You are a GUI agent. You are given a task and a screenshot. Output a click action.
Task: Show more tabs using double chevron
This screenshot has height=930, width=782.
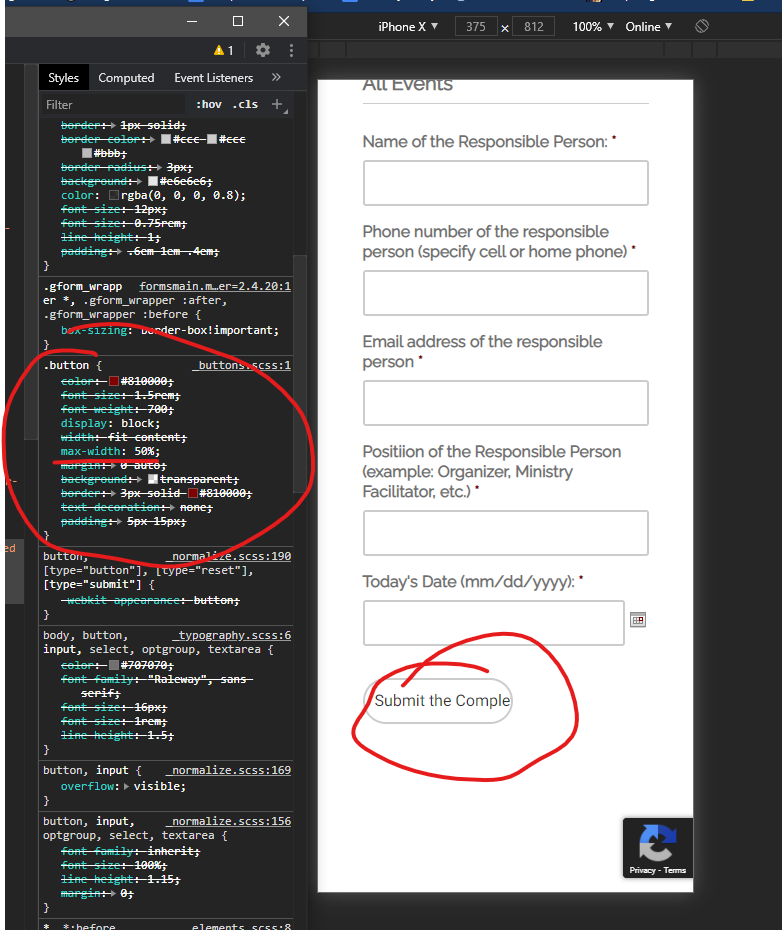click(276, 77)
